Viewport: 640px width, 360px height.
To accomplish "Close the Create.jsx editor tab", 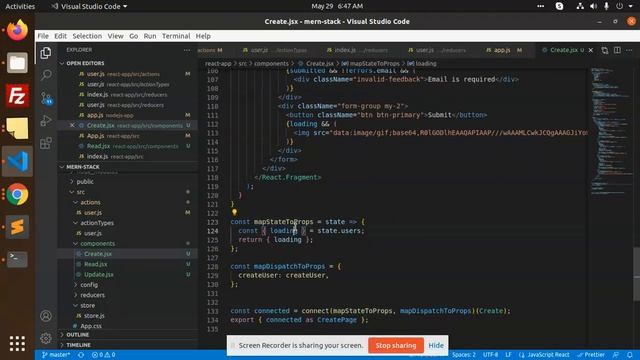I will pyautogui.click(x=591, y=50).
